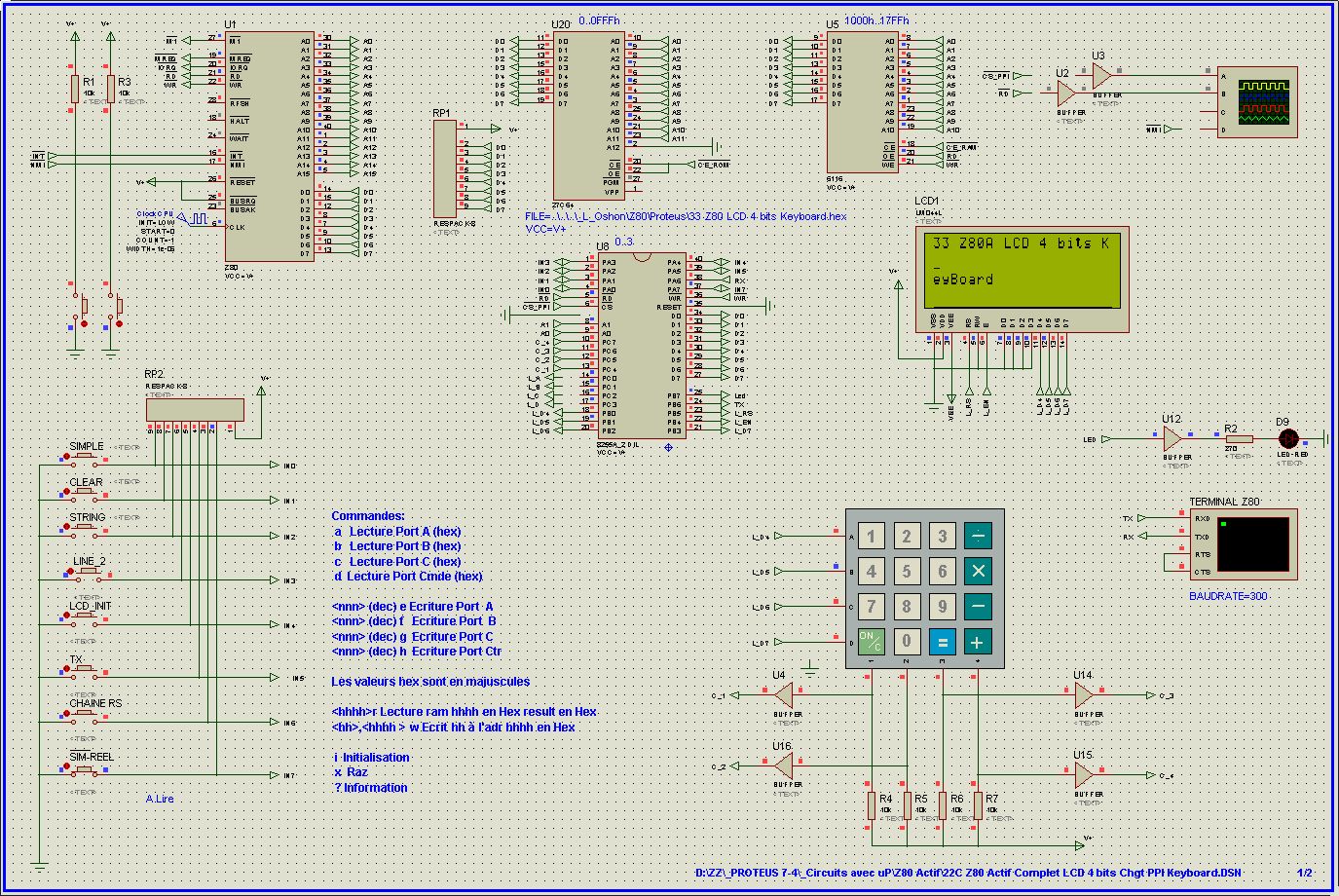Click the R1 resistor body
Viewport: 1339px width, 896px height.
75,89
